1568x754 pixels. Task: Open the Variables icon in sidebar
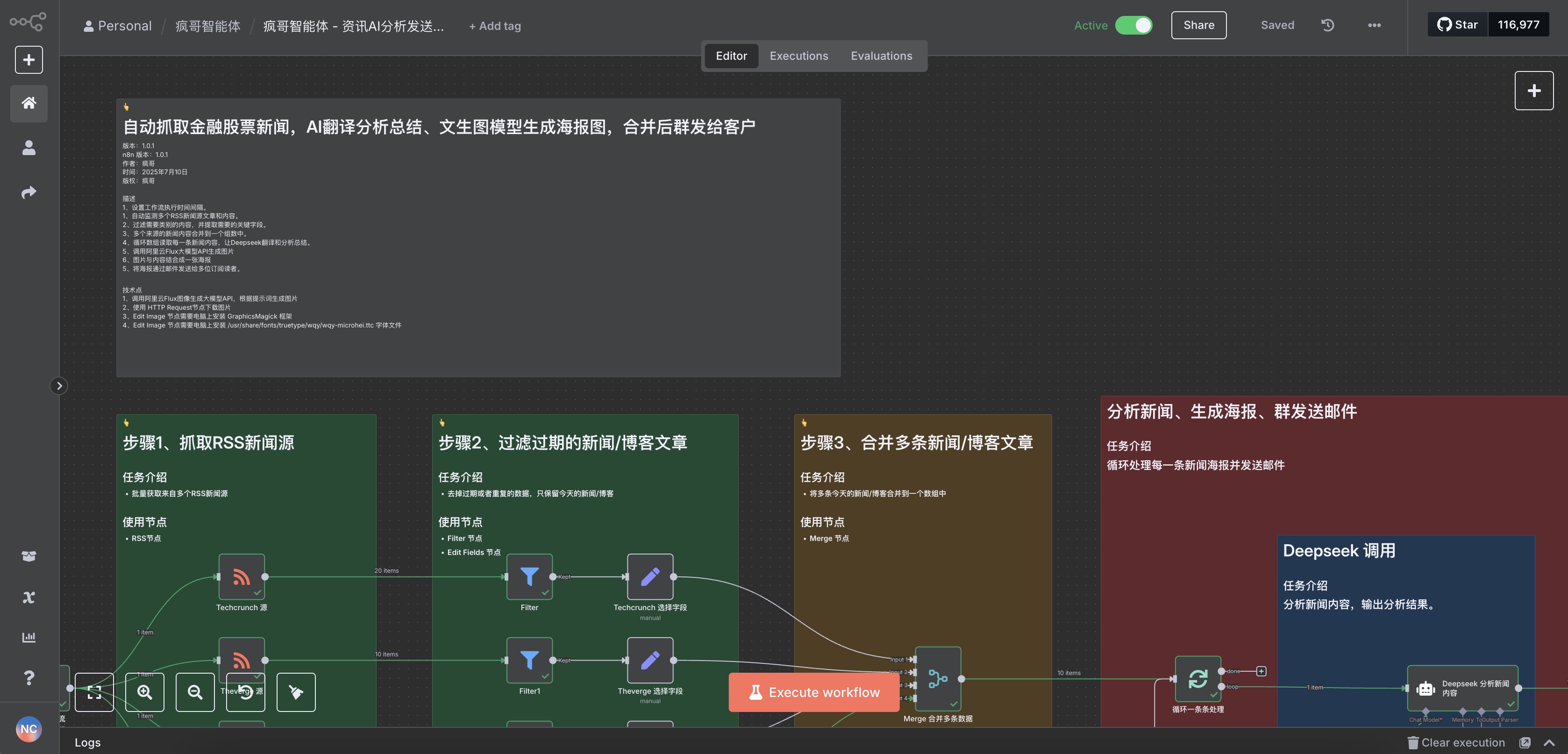coord(29,597)
